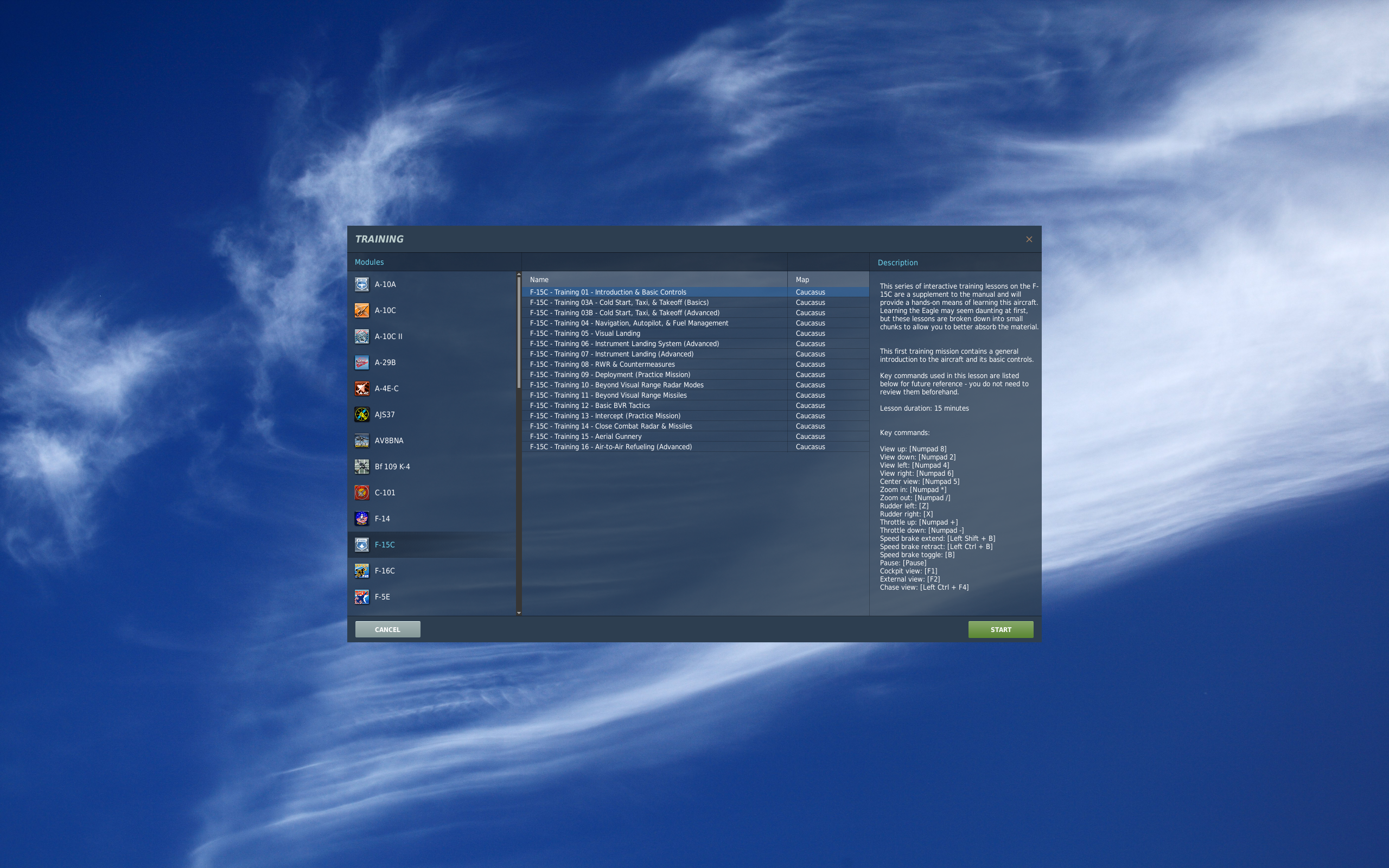Select Training 14 - Close Combat Radar & Missiles
Viewport: 1389px width, 868px height.
pos(695,426)
